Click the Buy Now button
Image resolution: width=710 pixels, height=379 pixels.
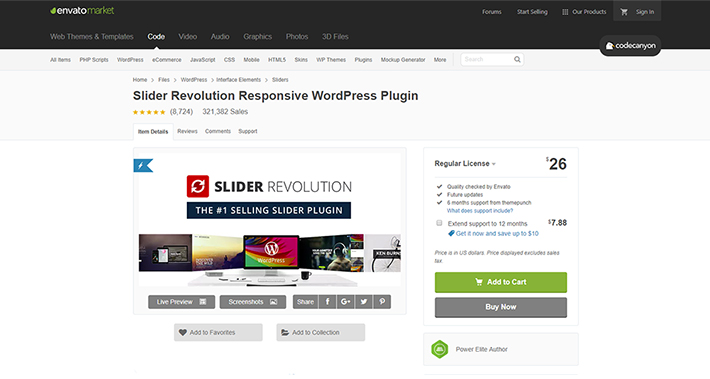(x=501, y=307)
